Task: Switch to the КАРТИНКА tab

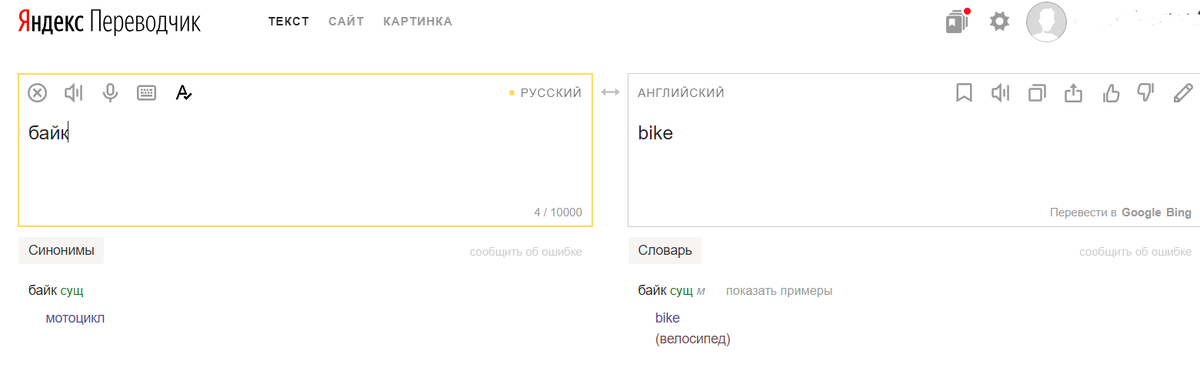Action: point(417,21)
